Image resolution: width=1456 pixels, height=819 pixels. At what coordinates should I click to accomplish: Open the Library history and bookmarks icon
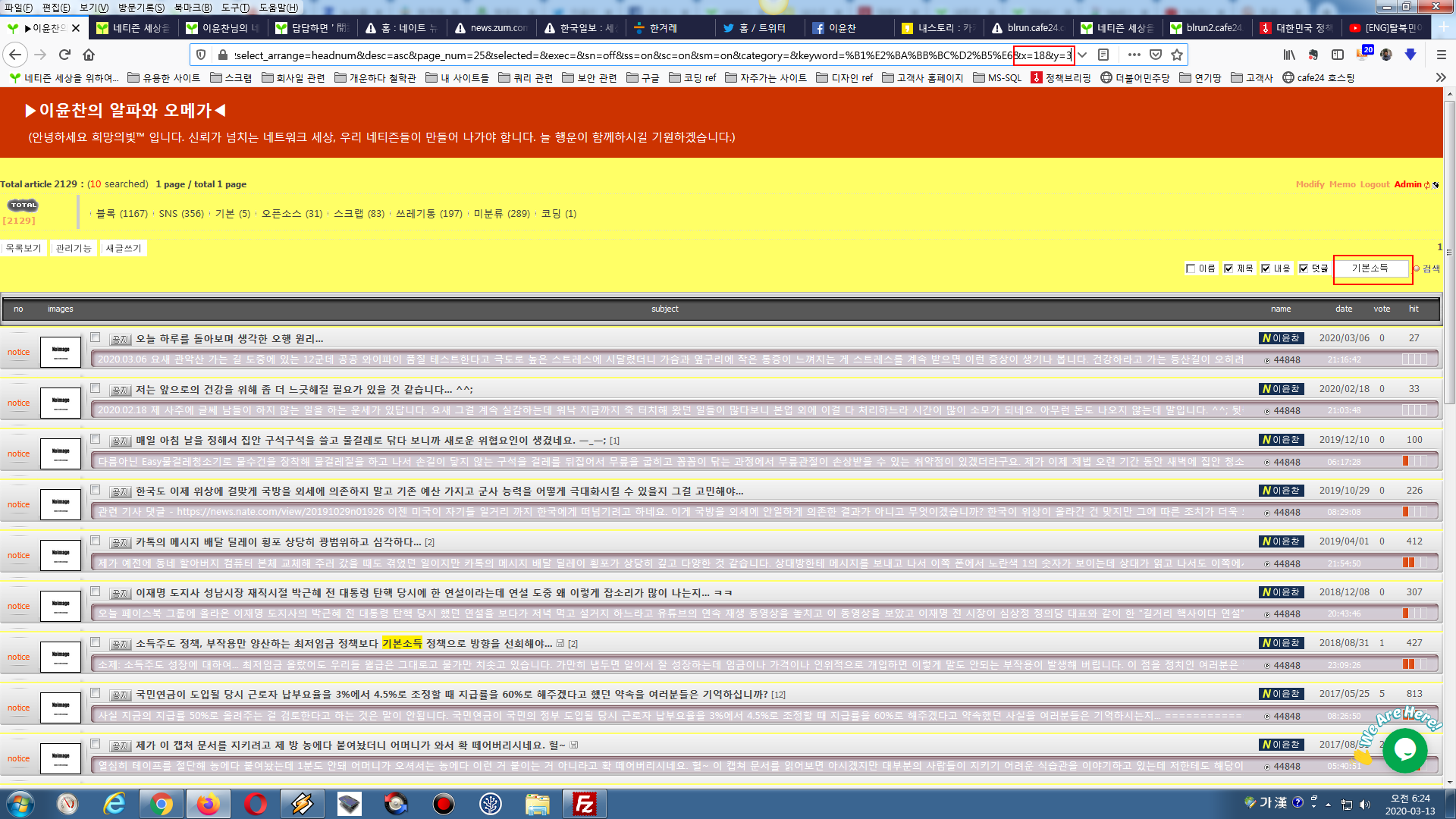click(1289, 55)
